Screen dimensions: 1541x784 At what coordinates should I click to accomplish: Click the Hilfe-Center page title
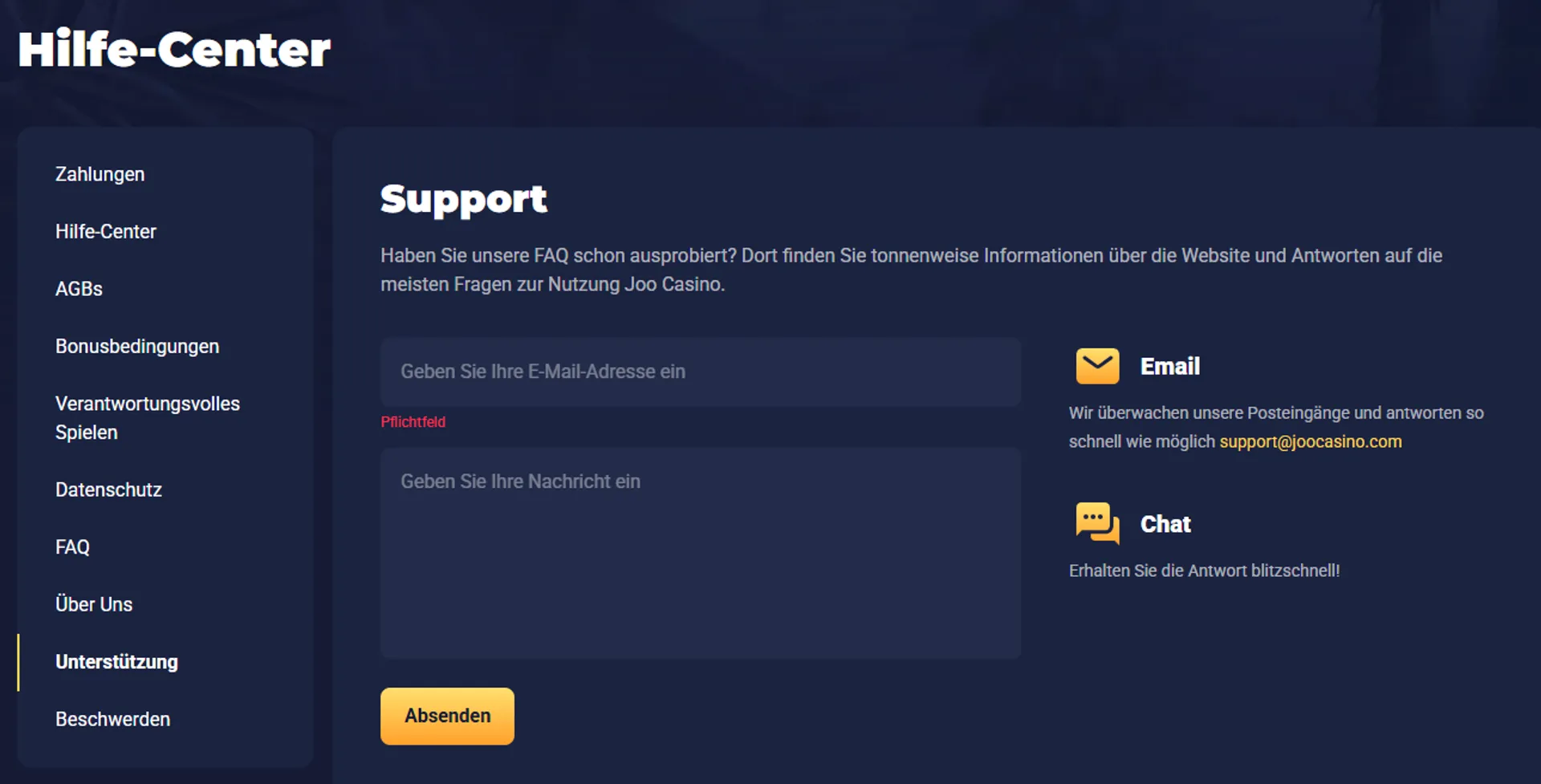click(x=174, y=50)
